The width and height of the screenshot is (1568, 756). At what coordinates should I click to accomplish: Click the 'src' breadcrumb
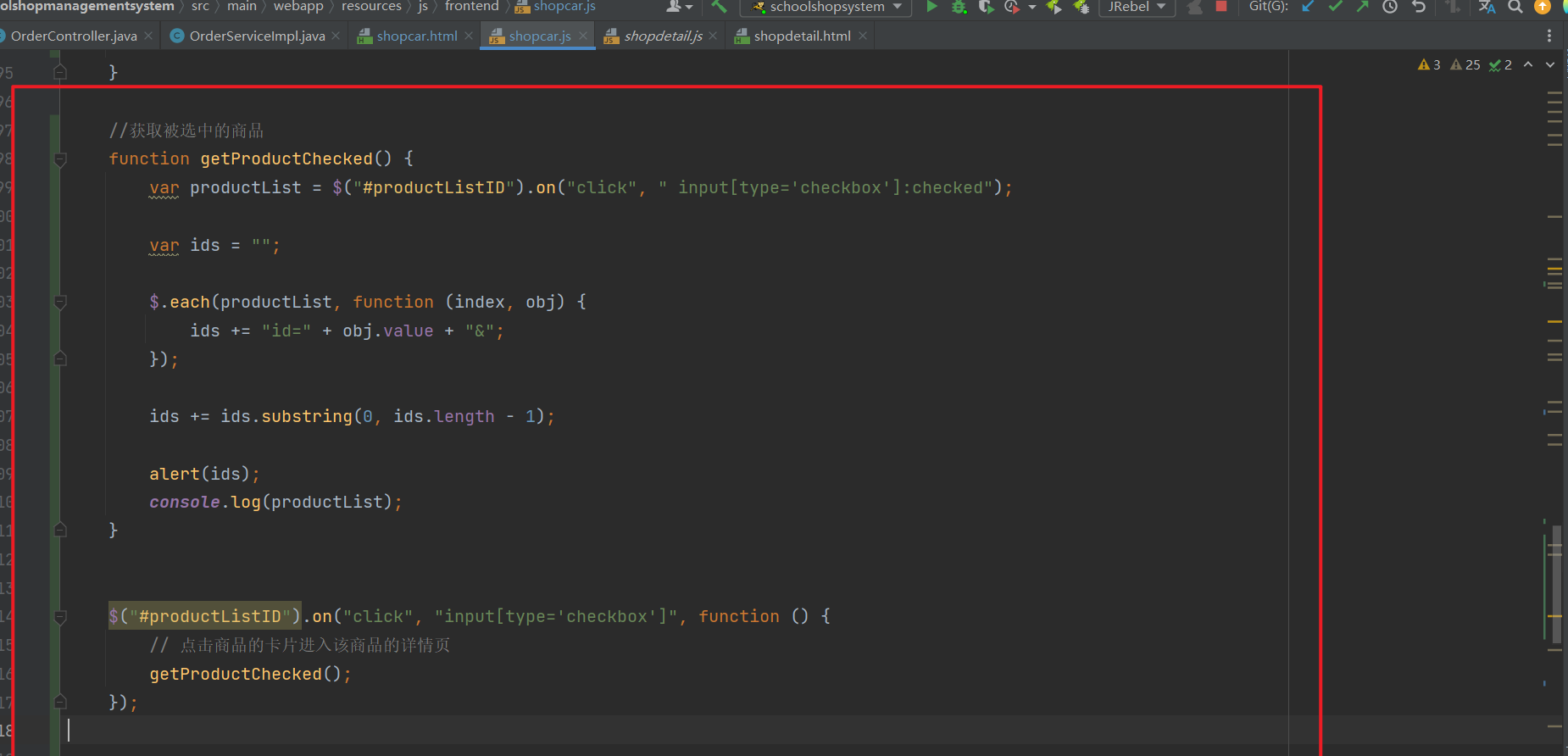point(200,6)
